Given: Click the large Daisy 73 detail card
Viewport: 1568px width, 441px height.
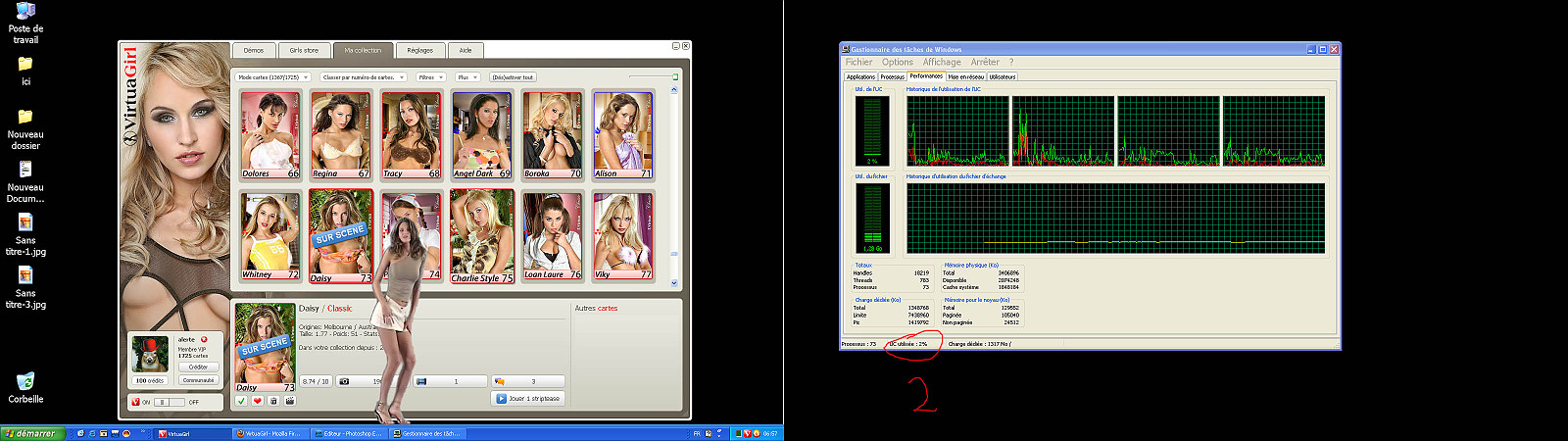Looking at the screenshot, I should (x=265, y=348).
